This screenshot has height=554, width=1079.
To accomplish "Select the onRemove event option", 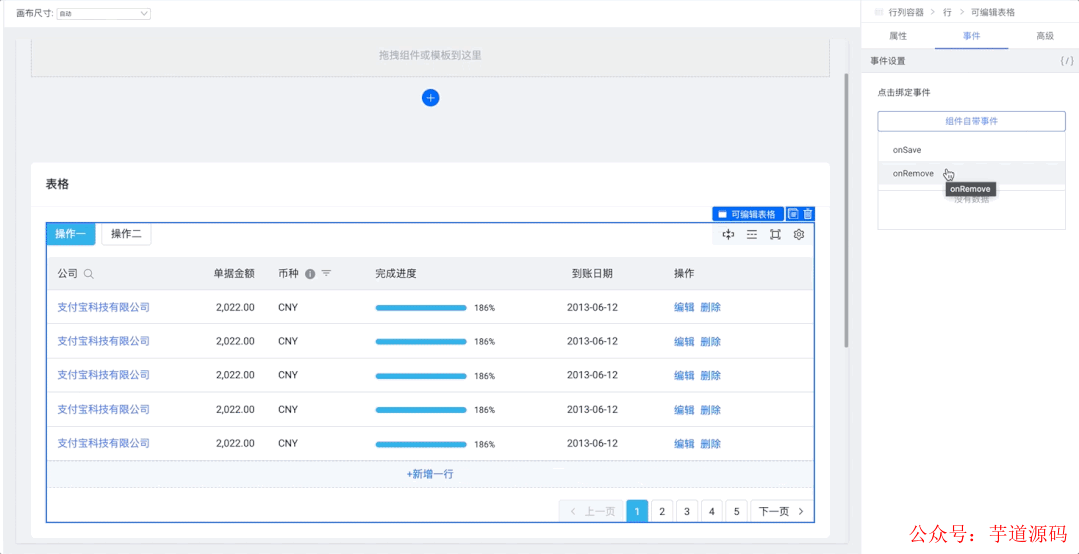I will tap(971, 173).
